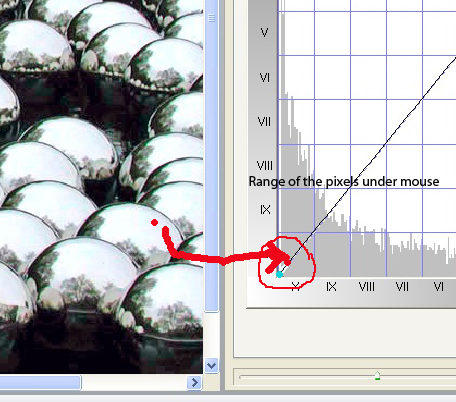This screenshot has width=456, height=402.
Task: Select zone IX on the vertical axis
Action: 265,210
